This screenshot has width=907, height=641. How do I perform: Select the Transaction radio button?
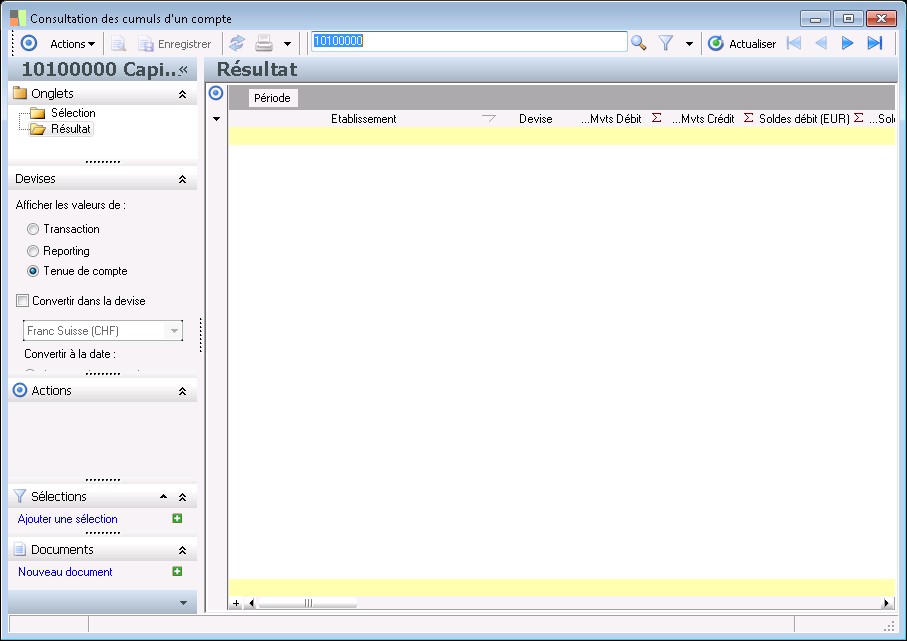click(33, 229)
